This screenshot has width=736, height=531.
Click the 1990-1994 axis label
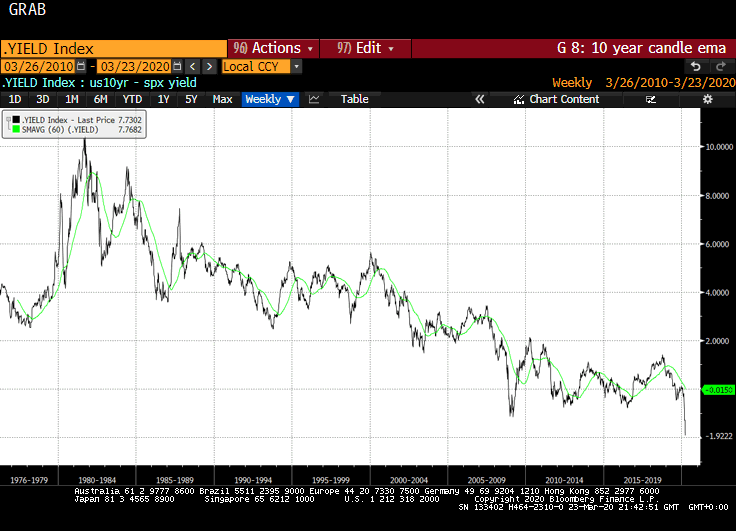[x=253, y=480]
